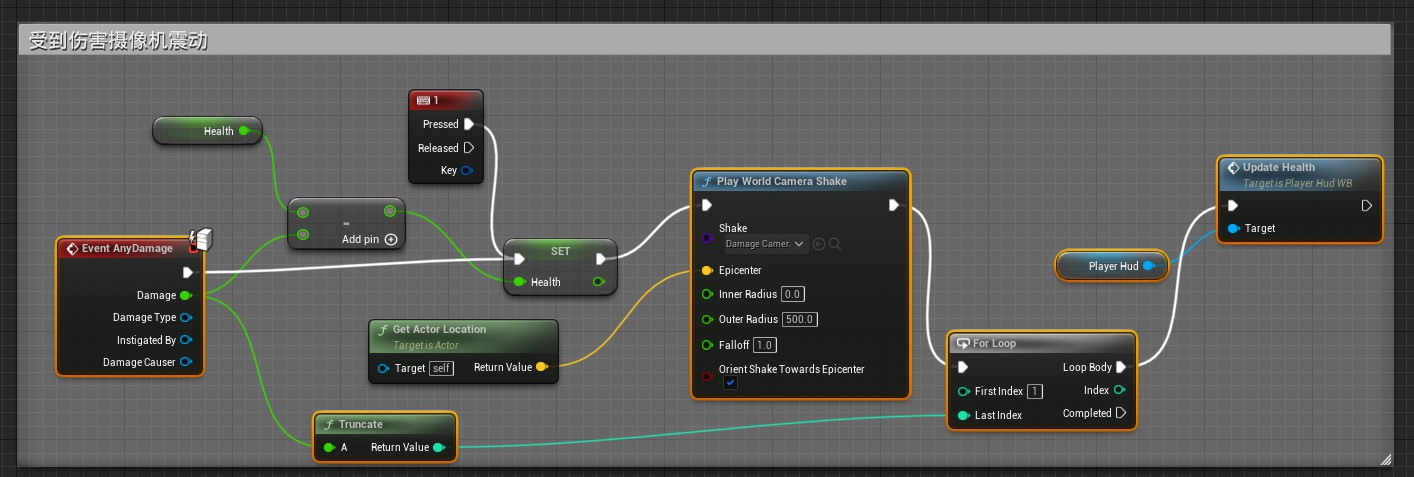The width and height of the screenshot is (1414, 477).
Task: Click the Released execution pin on key 1
Action: [468, 148]
